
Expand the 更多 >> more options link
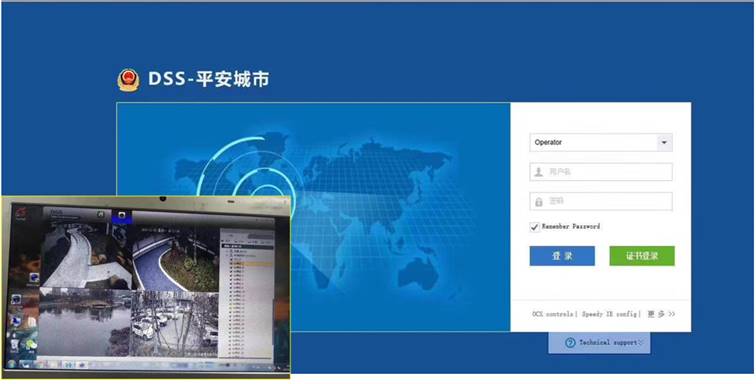coord(661,314)
